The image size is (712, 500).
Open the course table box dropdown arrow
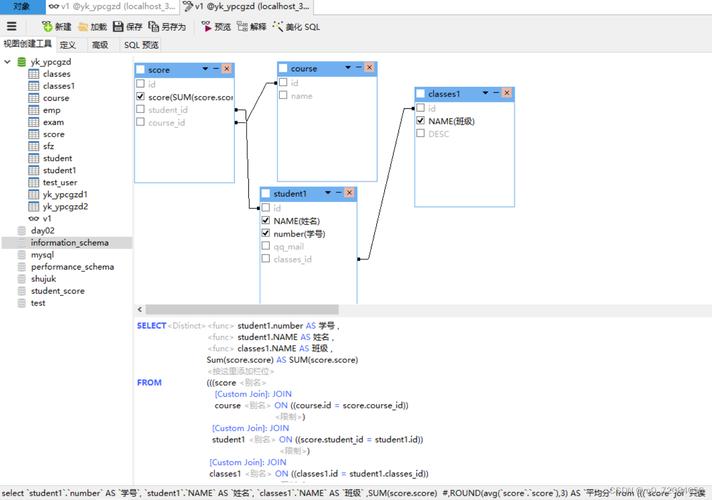[x=348, y=67]
